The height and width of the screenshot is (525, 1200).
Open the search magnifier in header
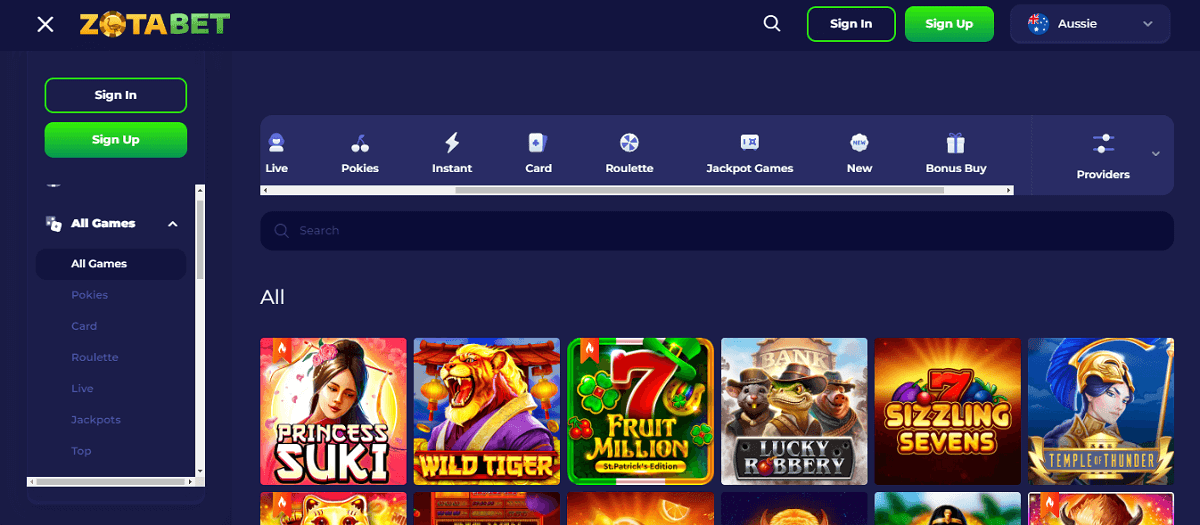772,24
